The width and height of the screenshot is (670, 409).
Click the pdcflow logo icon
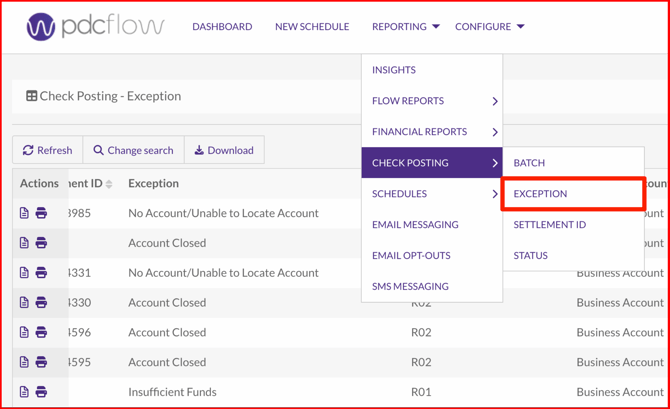pyautogui.click(x=41, y=27)
